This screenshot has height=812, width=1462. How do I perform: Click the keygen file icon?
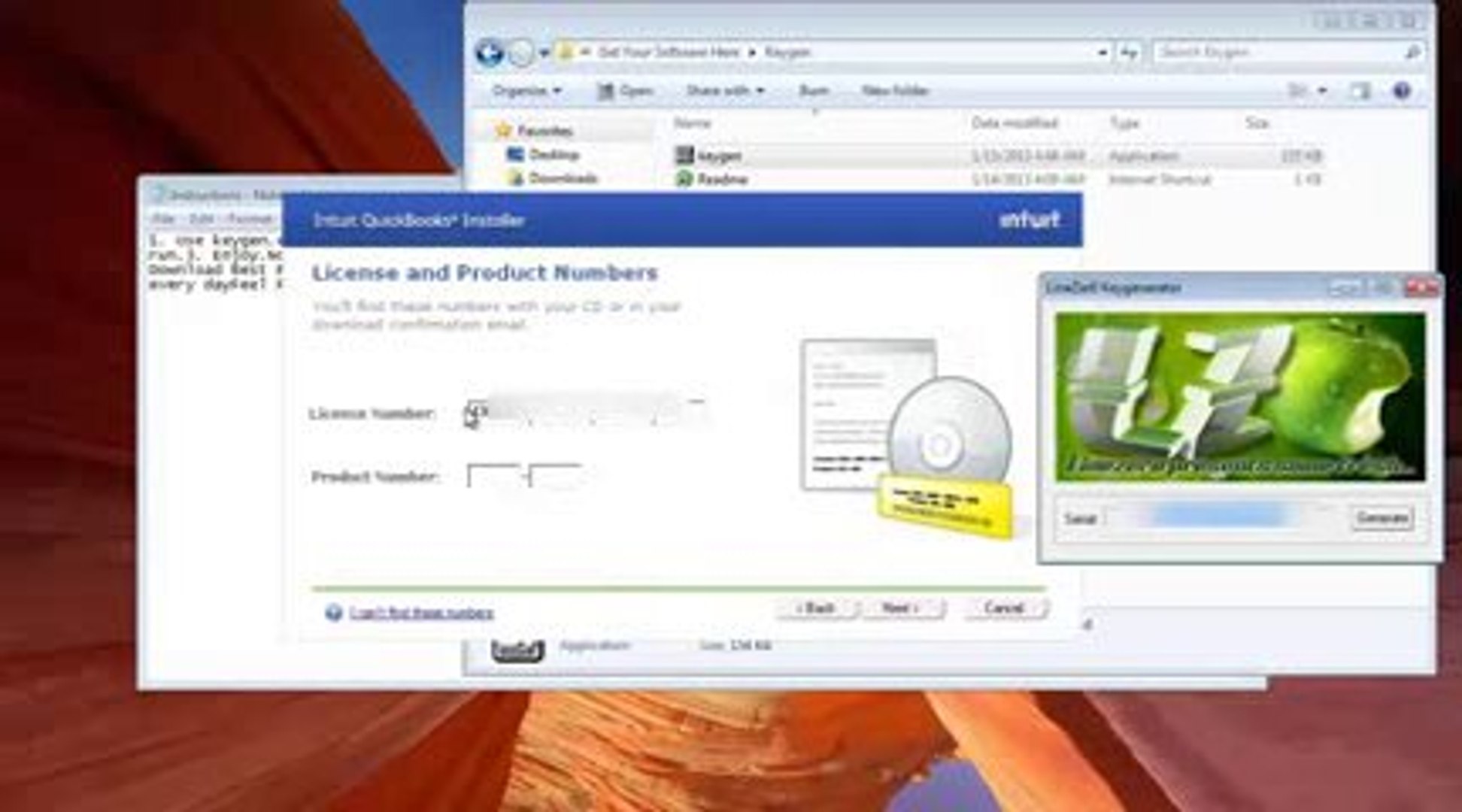point(684,156)
